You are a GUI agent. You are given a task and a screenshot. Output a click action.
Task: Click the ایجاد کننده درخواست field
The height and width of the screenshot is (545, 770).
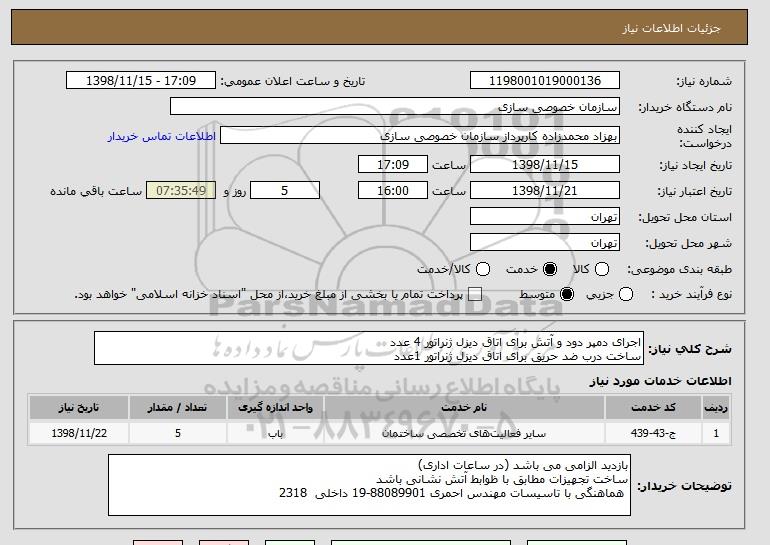420,136
